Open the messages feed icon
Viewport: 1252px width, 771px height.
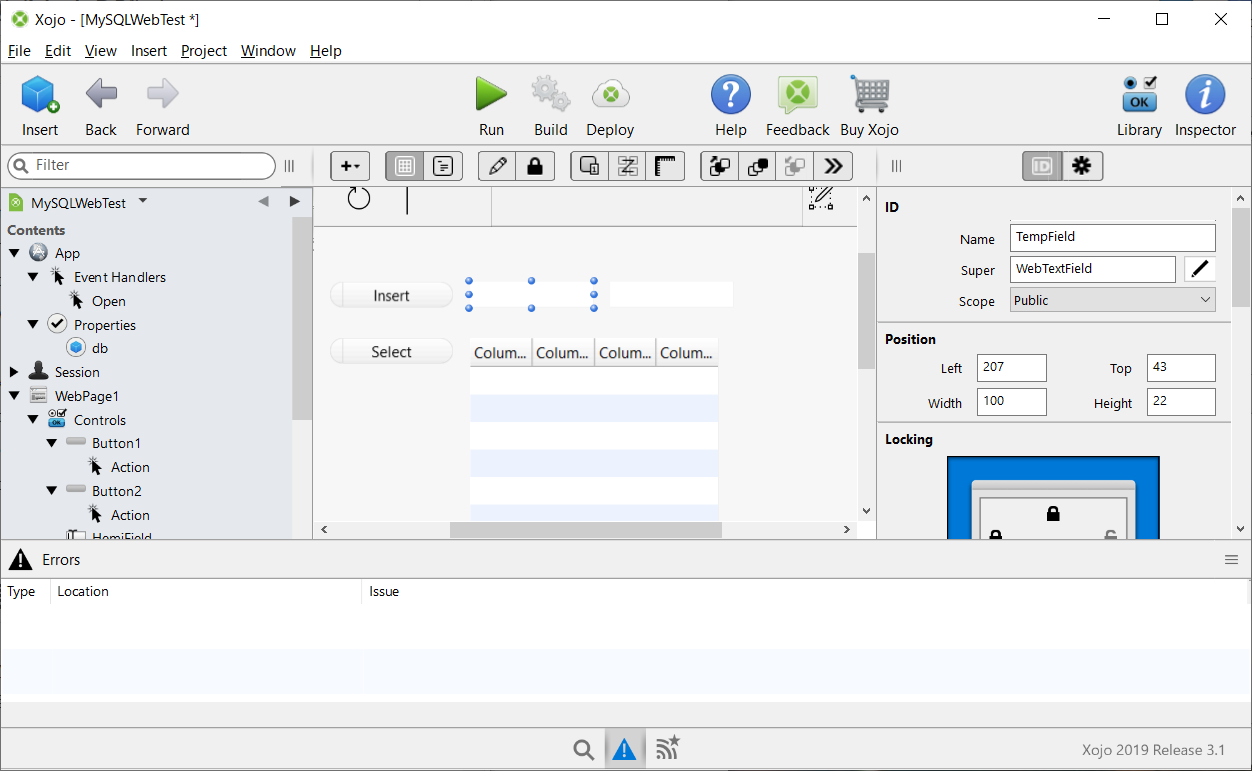(667, 748)
